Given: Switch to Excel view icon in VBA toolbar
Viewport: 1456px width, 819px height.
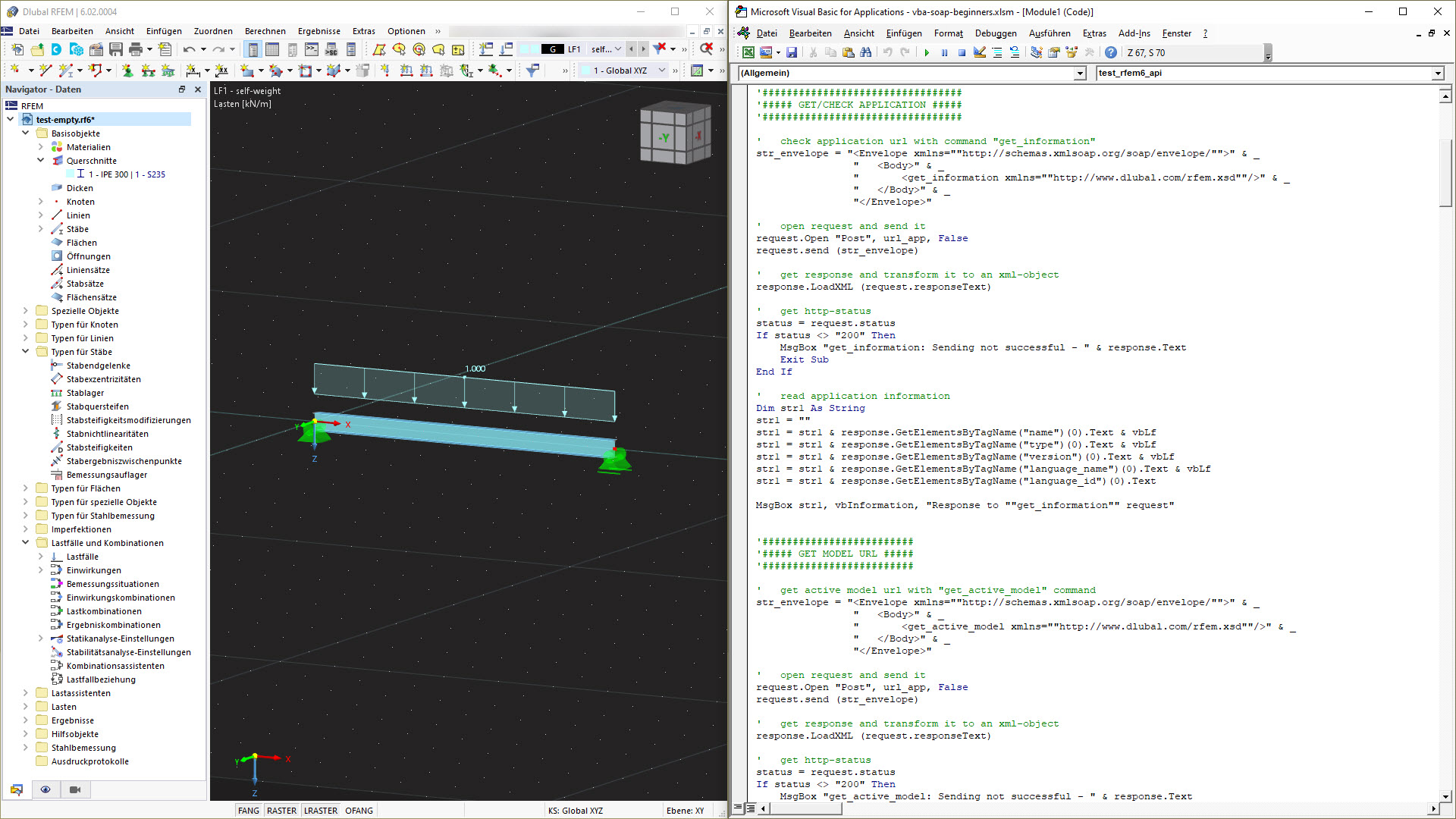Looking at the screenshot, I should tap(748, 52).
